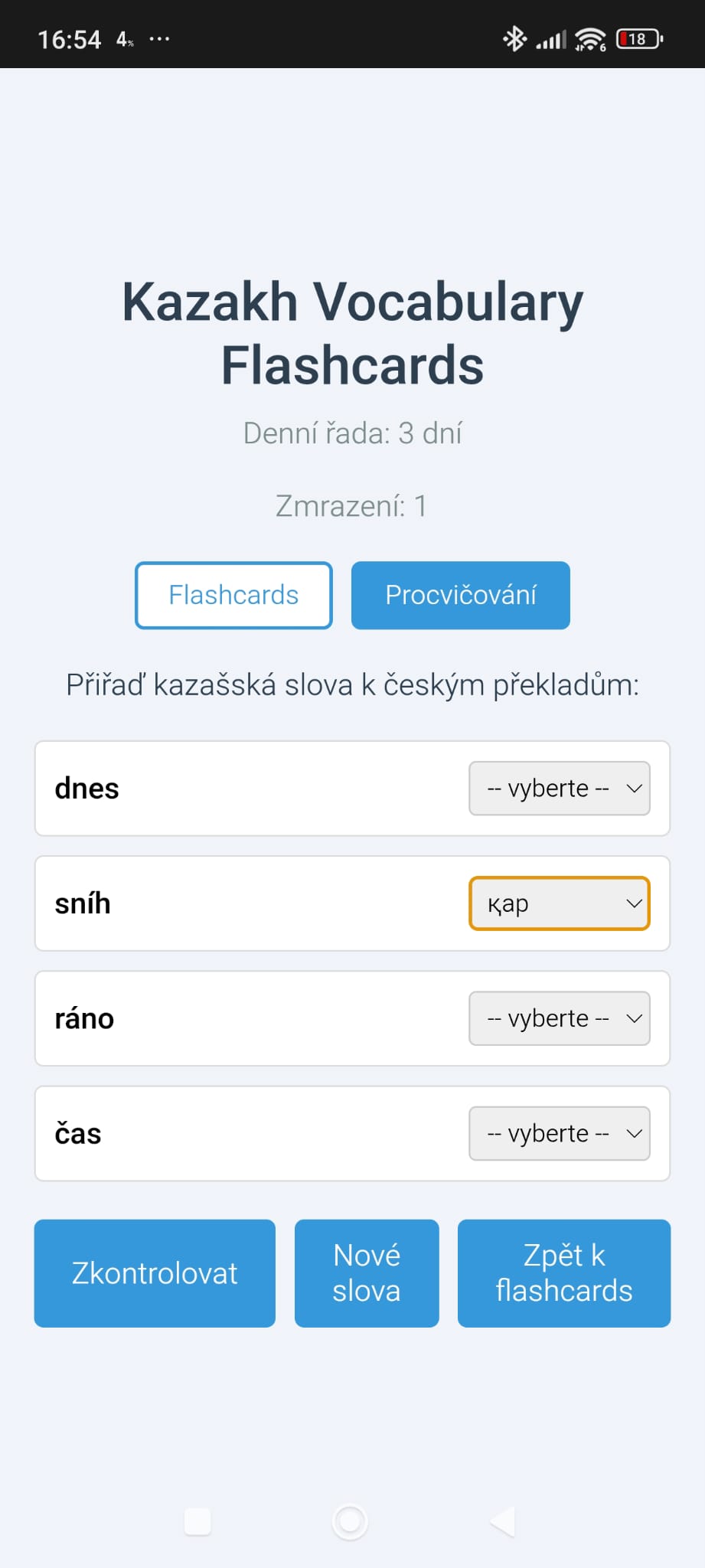Tap the three-dot notification indicator
The width and height of the screenshot is (705, 1568).
pos(159,38)
